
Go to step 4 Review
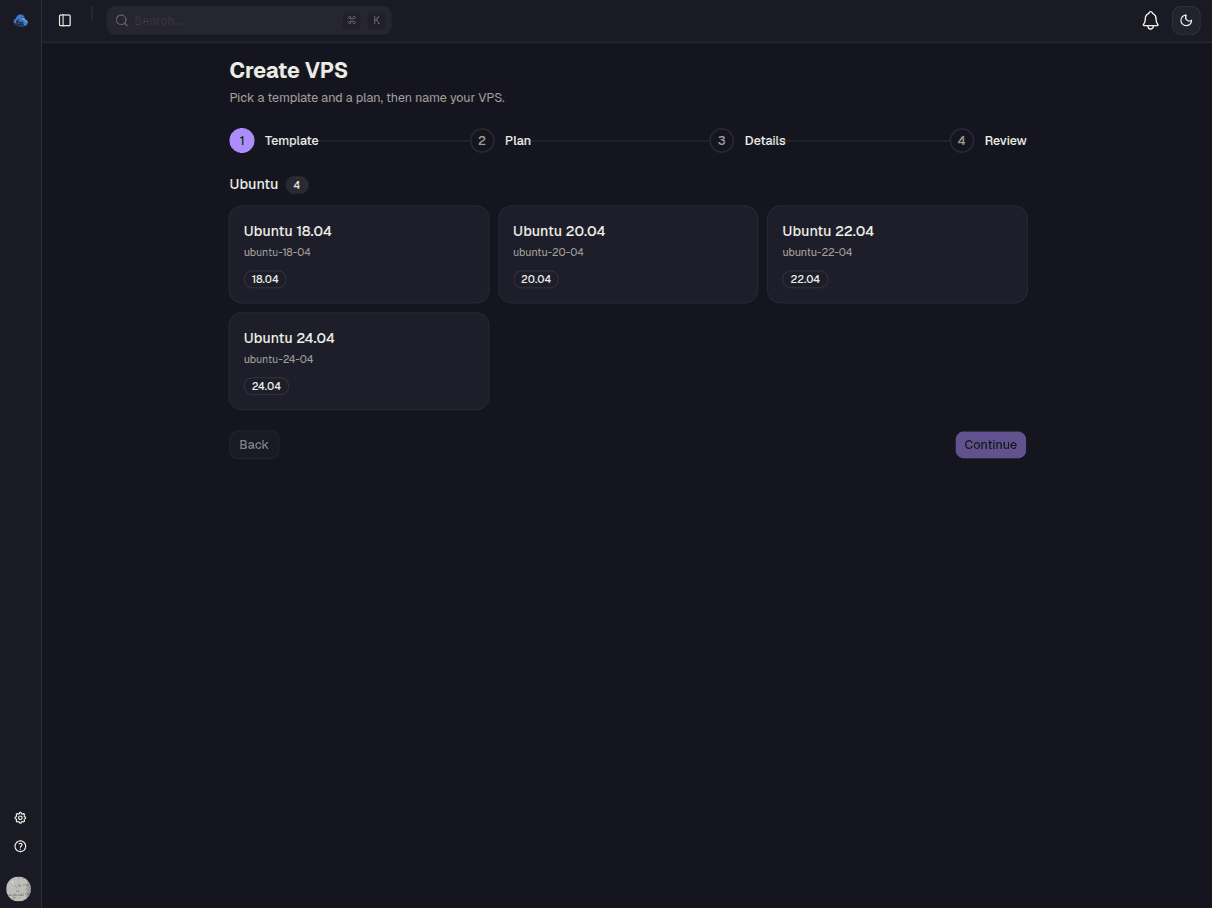pos(988,141)
